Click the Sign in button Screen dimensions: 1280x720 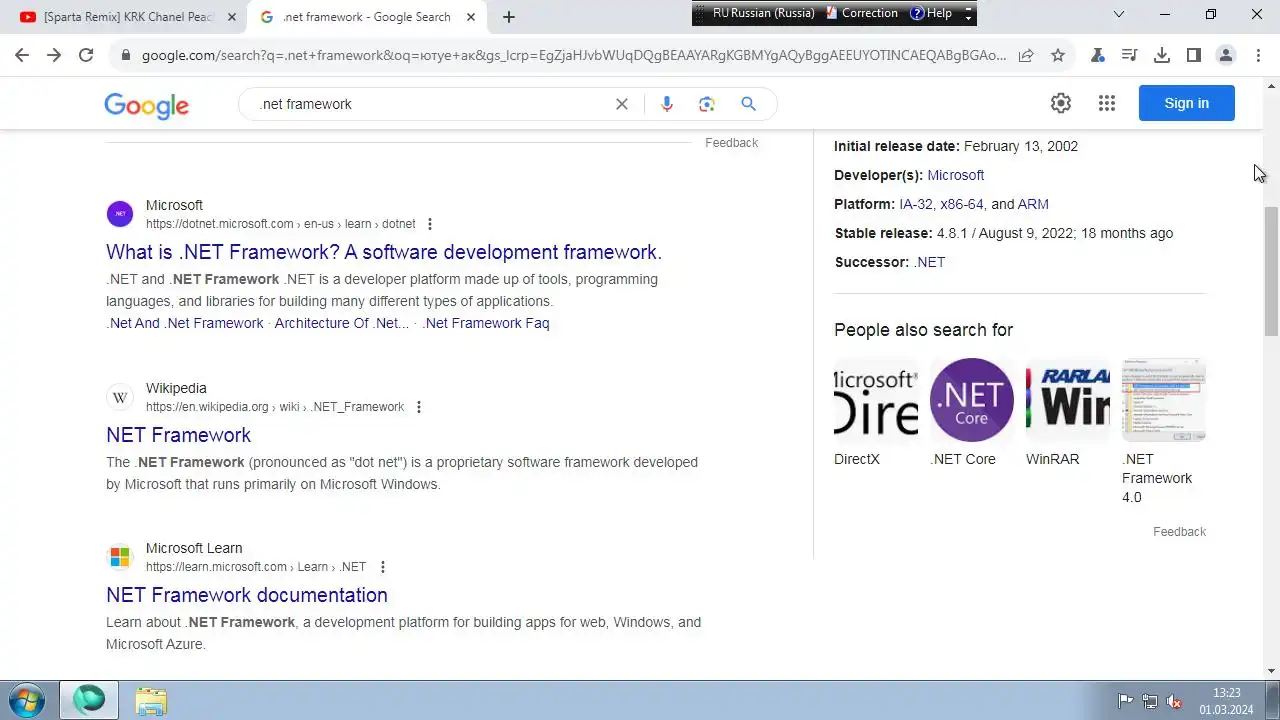click(x=1187, y=103)
